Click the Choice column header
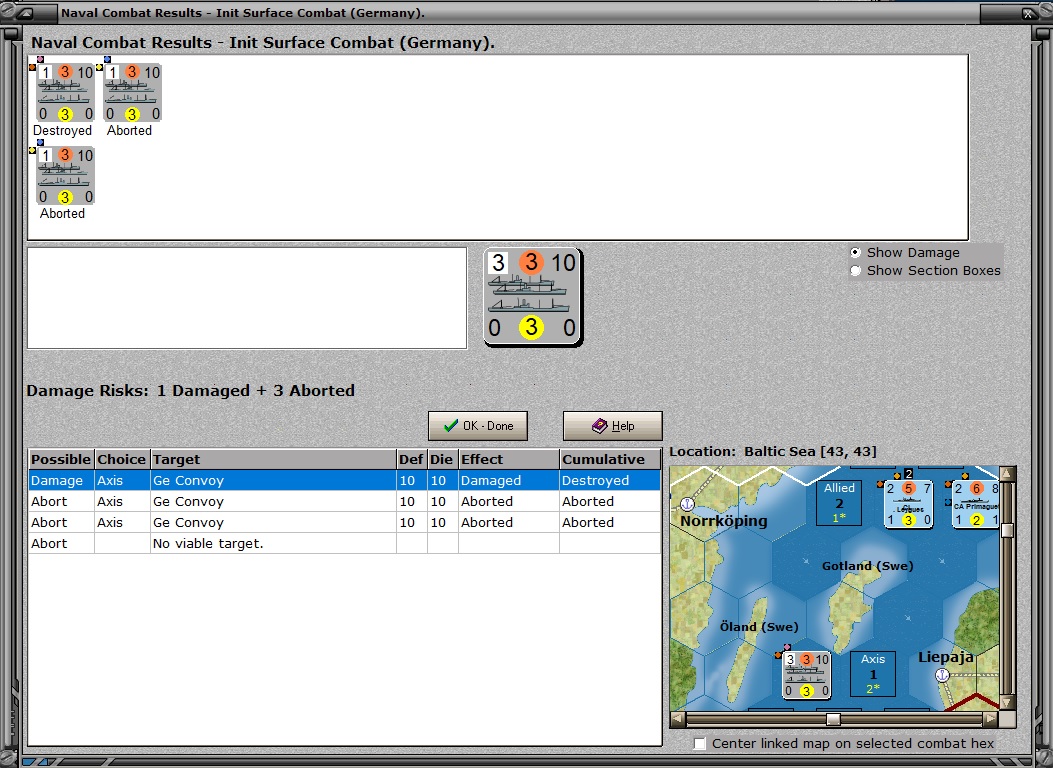 point(122,459)
